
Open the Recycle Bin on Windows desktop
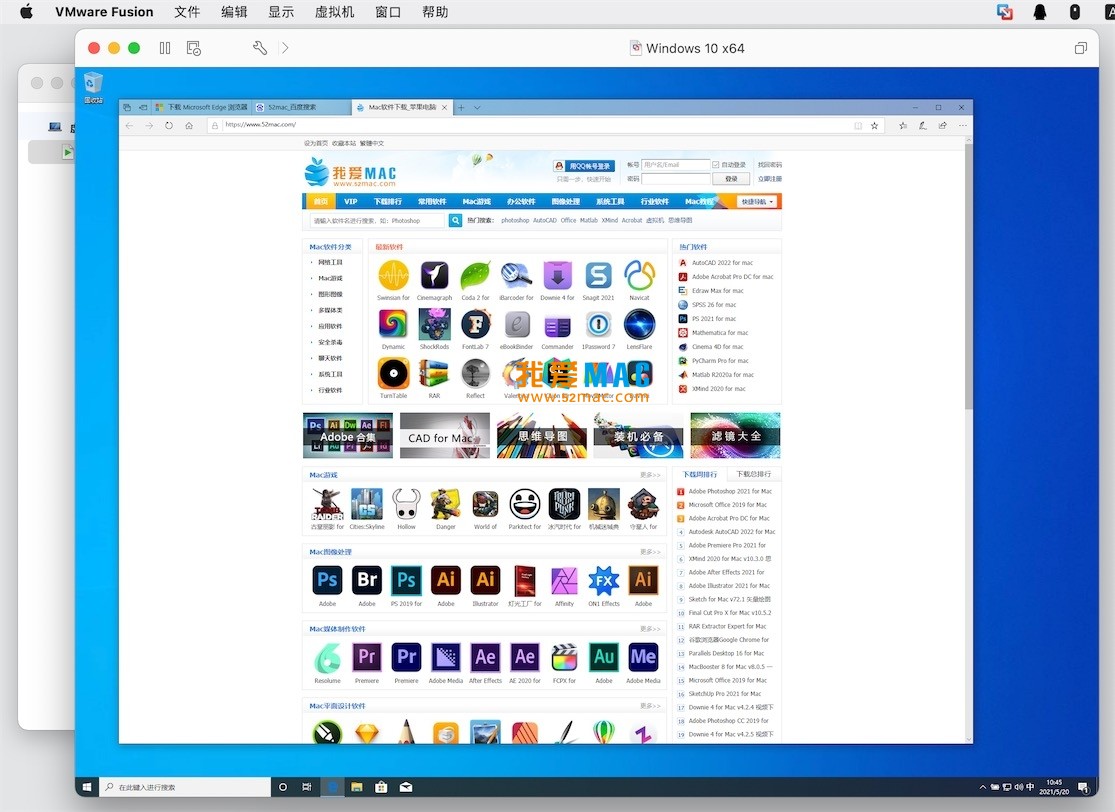(x=93, y=88)
